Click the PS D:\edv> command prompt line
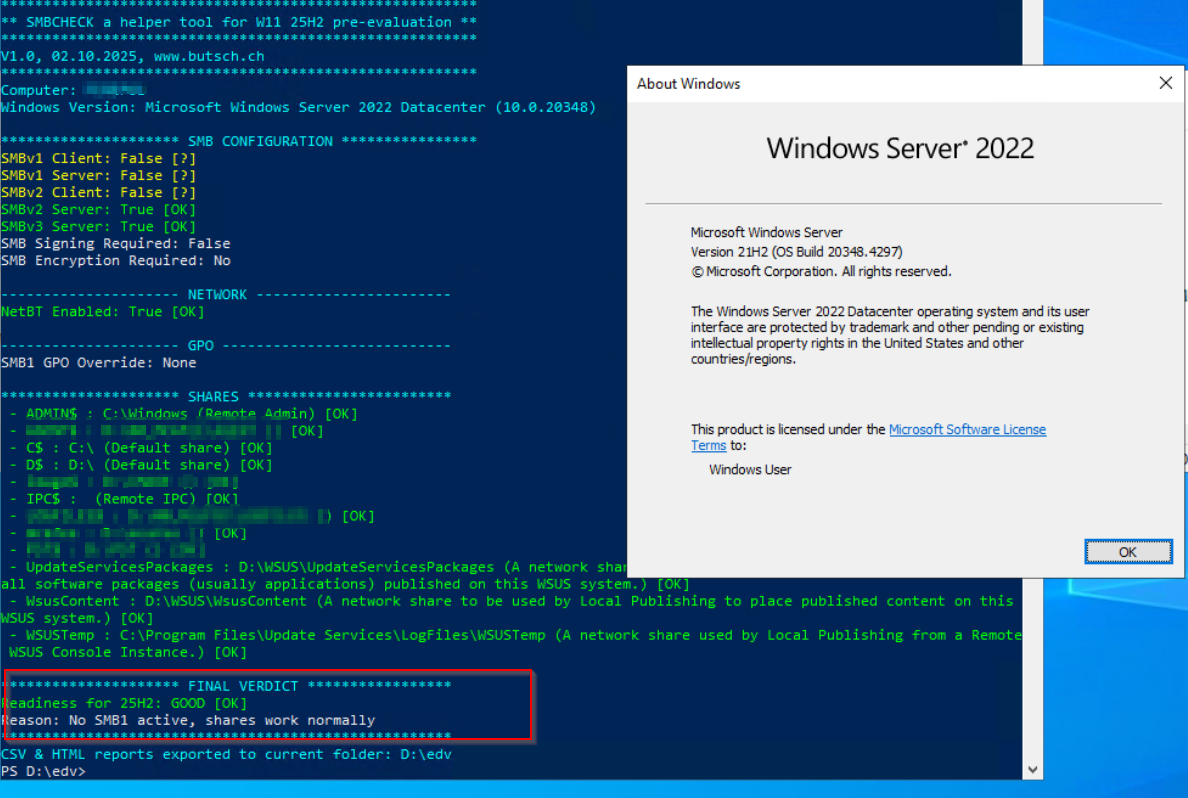Viewport: 1188px width, 798px height. (x=44, y=772)
